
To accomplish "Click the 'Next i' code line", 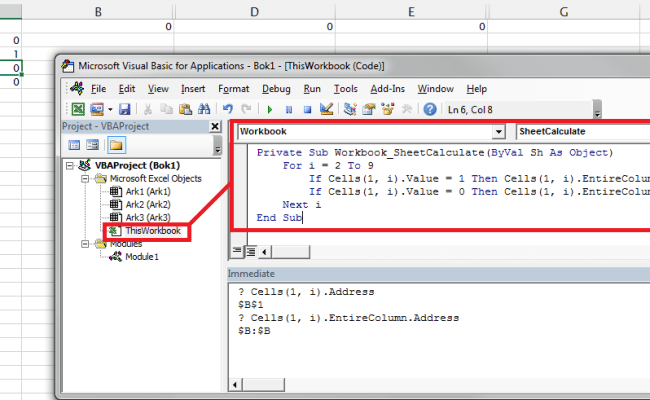I will pos(301,205).
